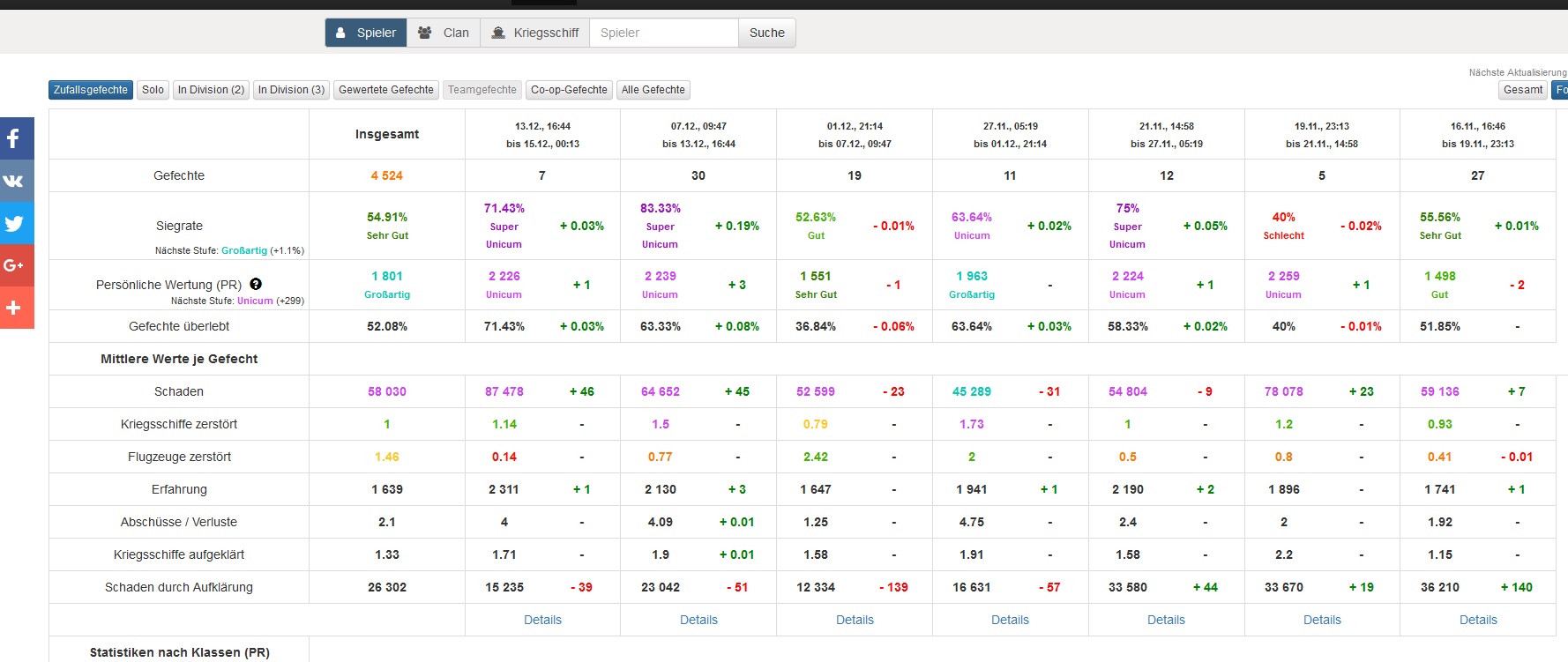The width and height of the screenshot is (1568, 662).
Task: Share page on VK sidebar icon
Action: tap(17, 181)
